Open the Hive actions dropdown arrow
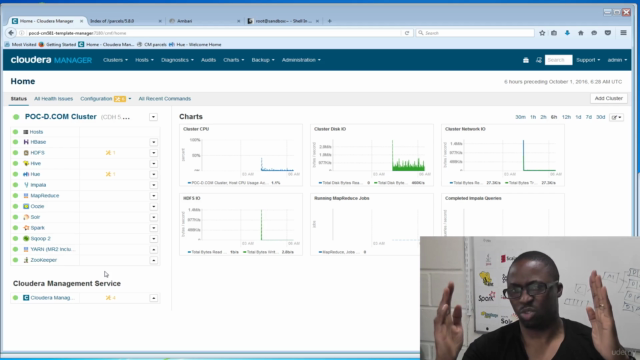This screenshot has width=640, height=360. (x=153, y=163)
